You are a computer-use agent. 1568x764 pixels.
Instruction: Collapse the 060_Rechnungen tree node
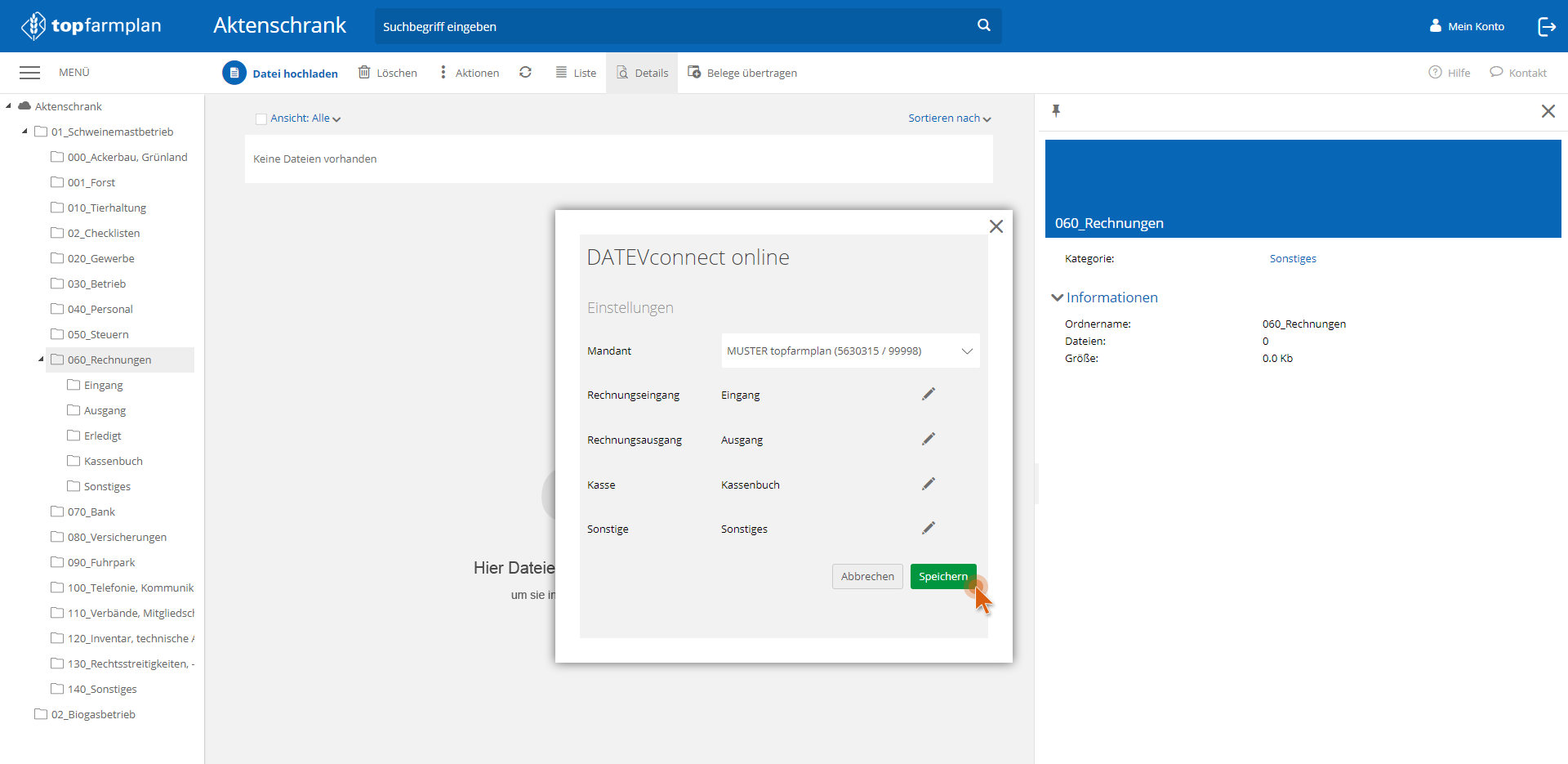41,360
